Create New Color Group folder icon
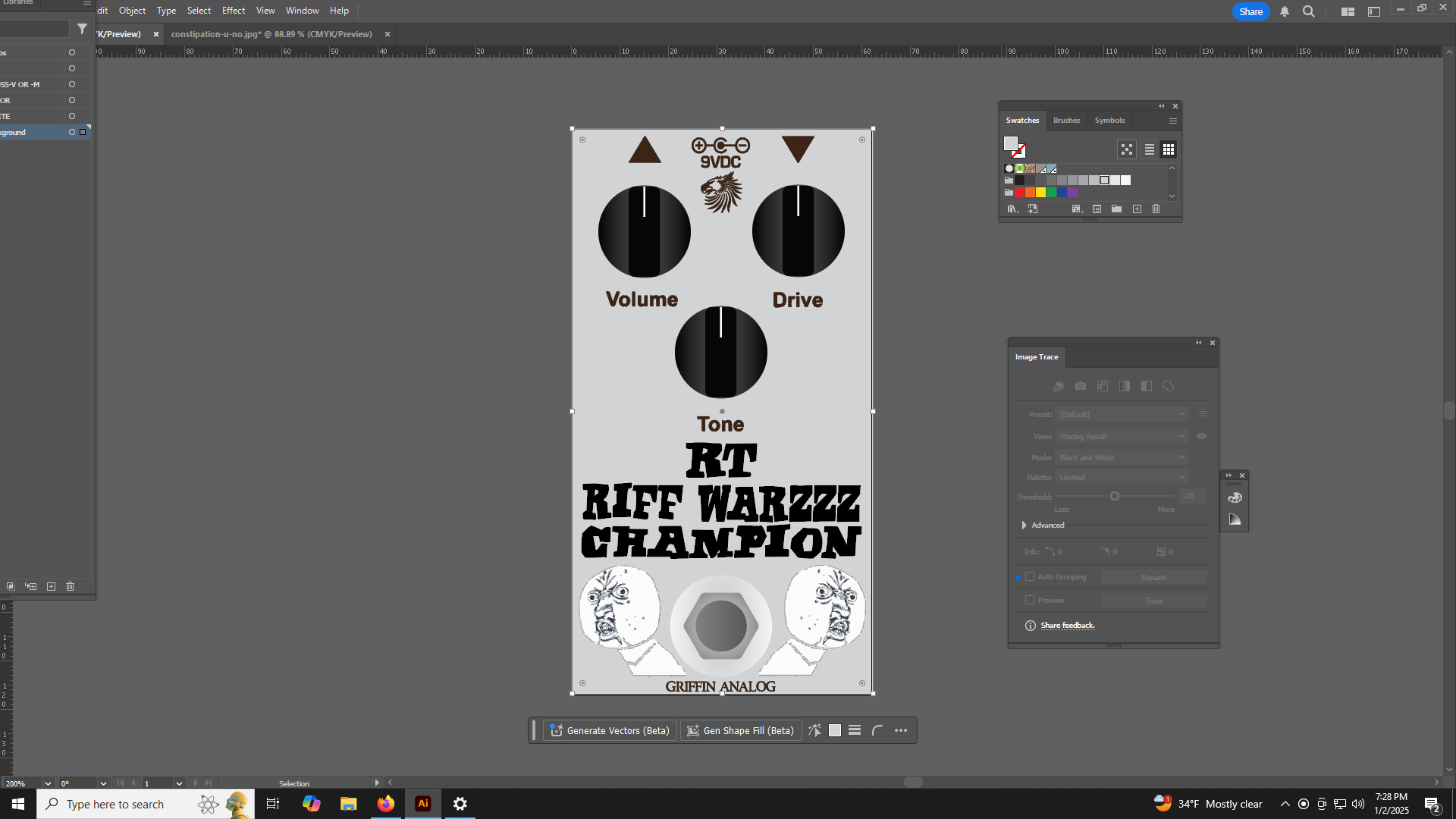 click(1116, 209)
